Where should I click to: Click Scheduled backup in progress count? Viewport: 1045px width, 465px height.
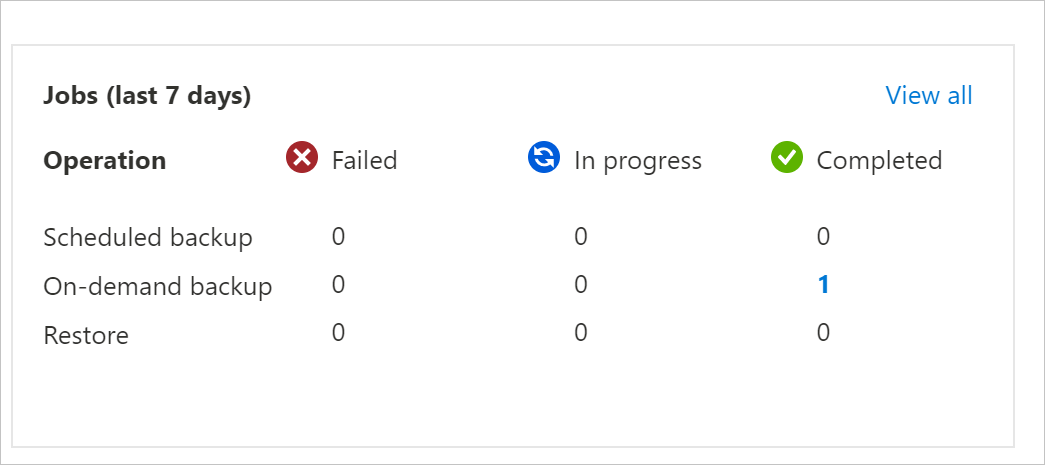click(581, 237)
